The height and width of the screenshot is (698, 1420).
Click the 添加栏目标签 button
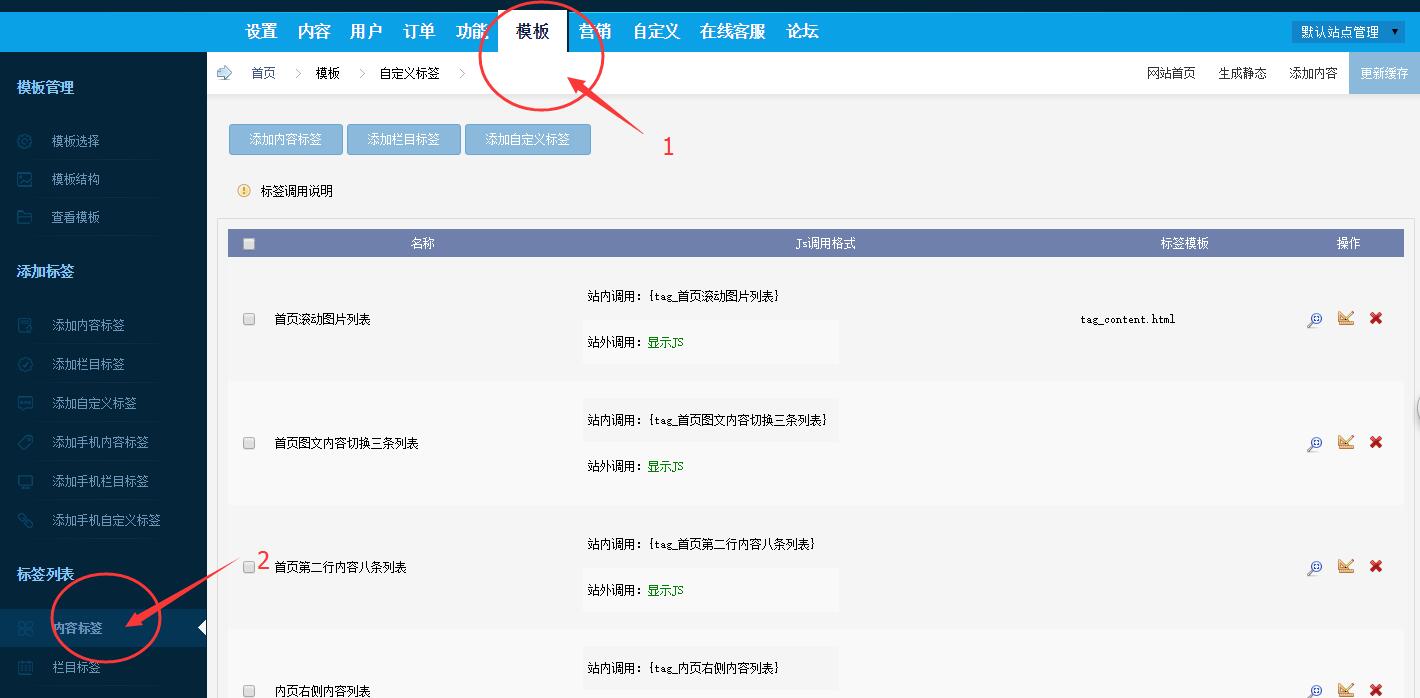[x=403, y=139]
